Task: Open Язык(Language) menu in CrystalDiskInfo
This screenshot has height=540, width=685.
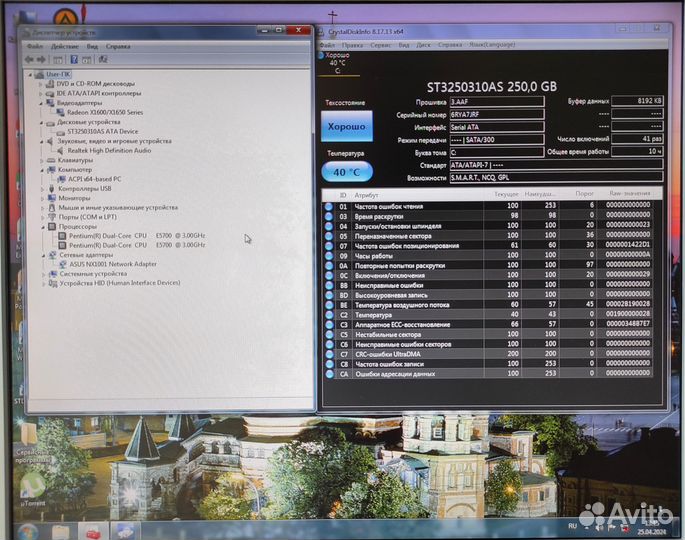Action: [492, 45]
